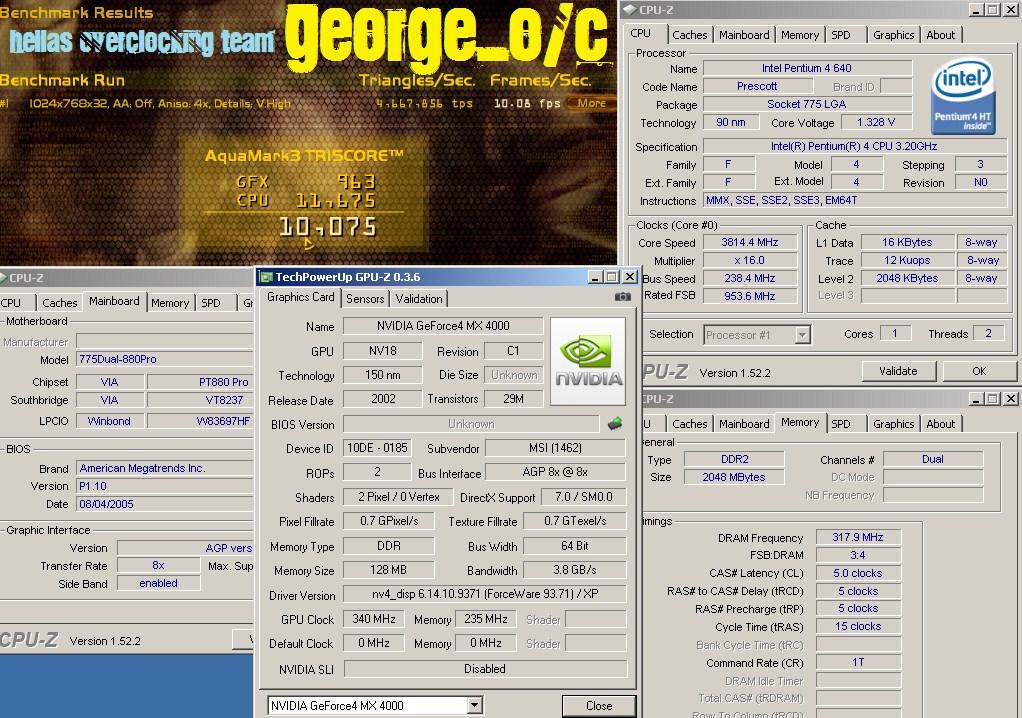1022x718 pixels.
Task: Click the Channels # value Dual
Action: tap(933, 459)
